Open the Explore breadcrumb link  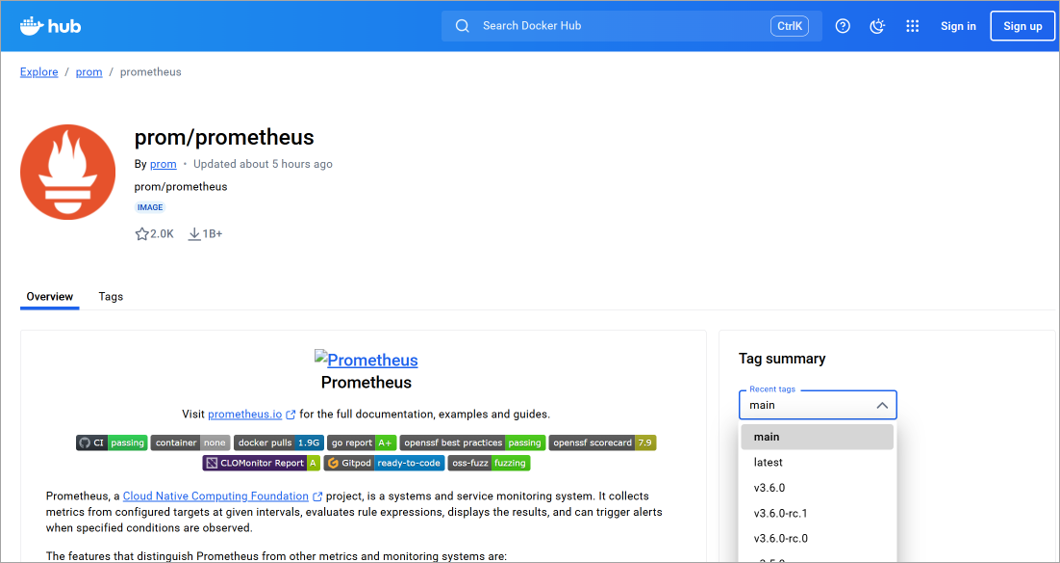[x=39, y=72]
